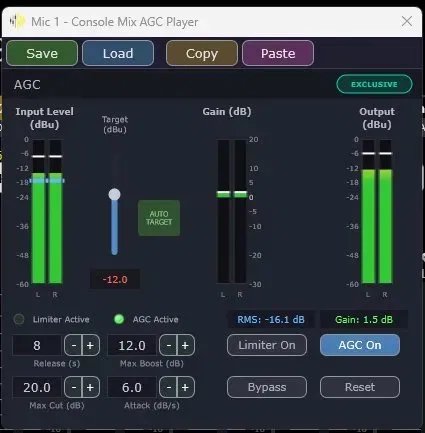Close the Console Mix AGC Player window
Viewport: 425px width, 433px height.
point(407,21)
